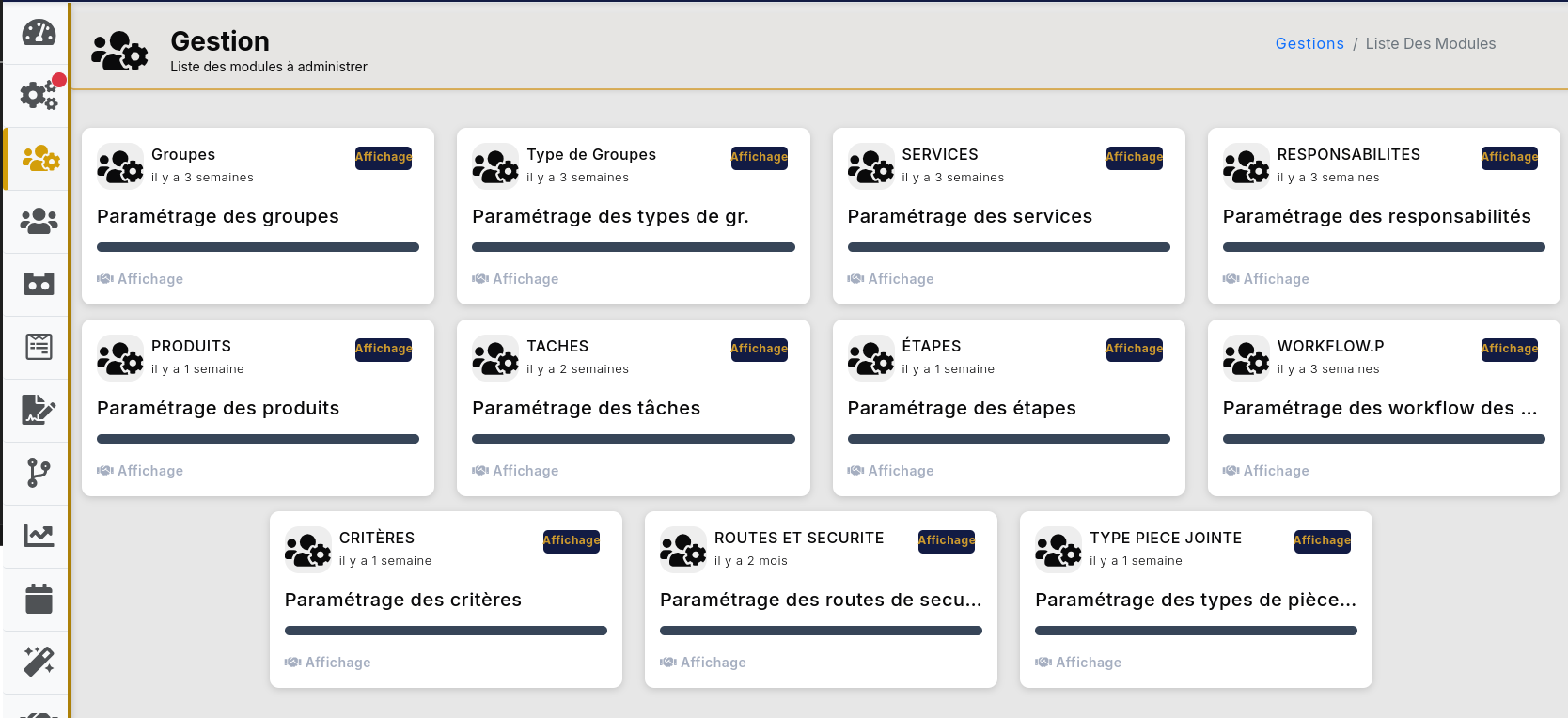Viewport: 1568px width, 718px height.
Task: Select 'Paramétrage des tâches' text
Action: 587,408
